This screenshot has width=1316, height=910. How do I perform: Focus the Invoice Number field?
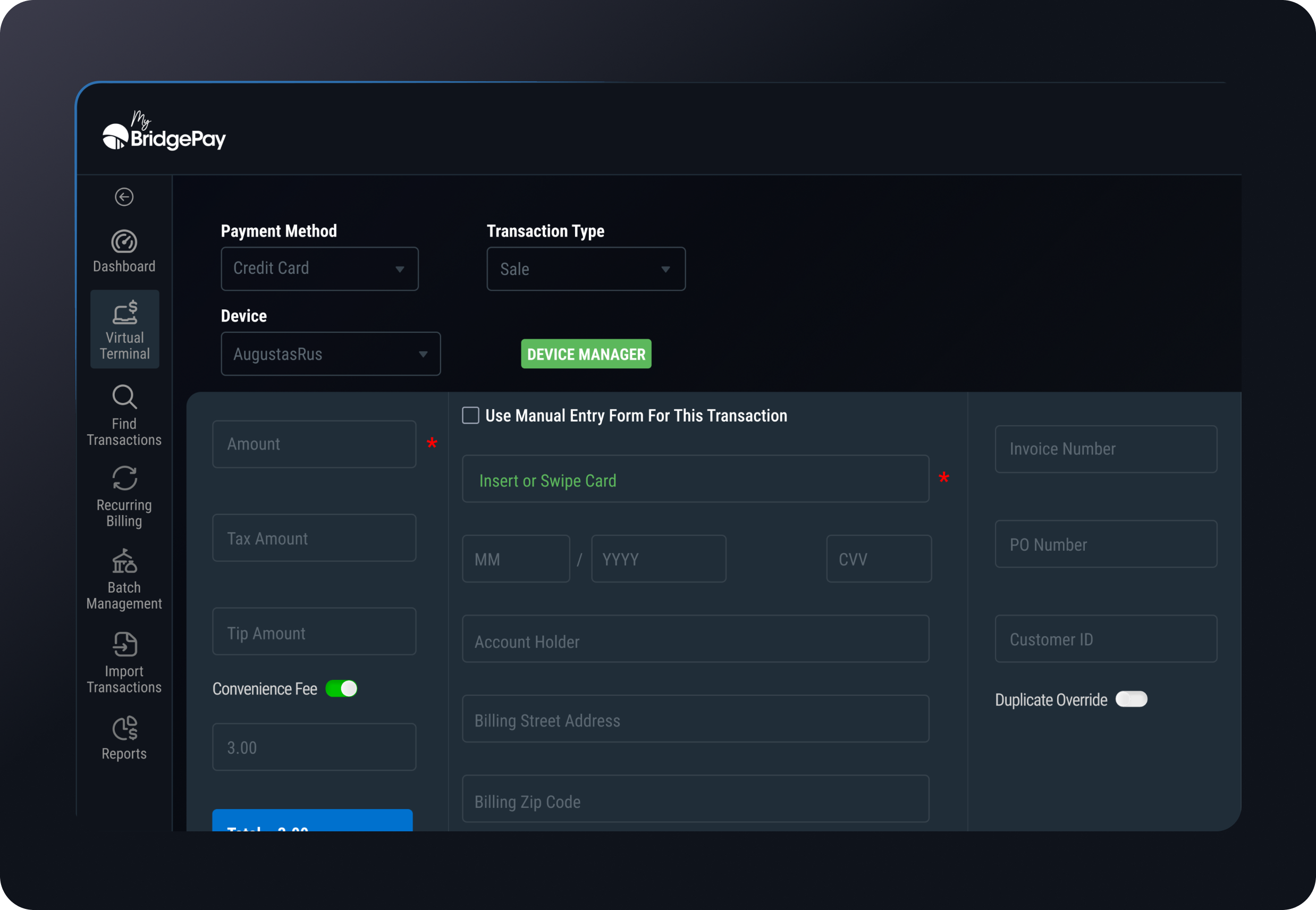pyautogui.click(x=1106, y=449)
